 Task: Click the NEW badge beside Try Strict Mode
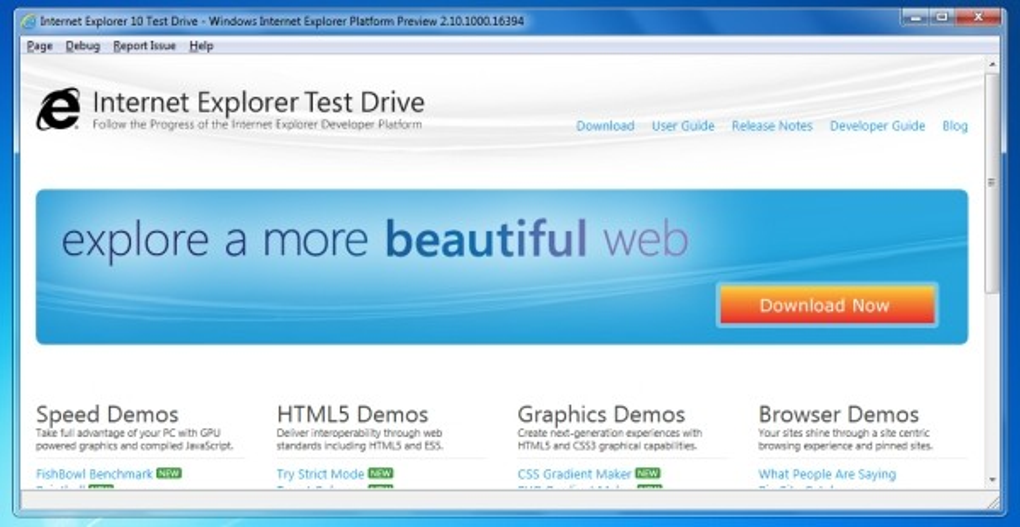click(381, 474)
